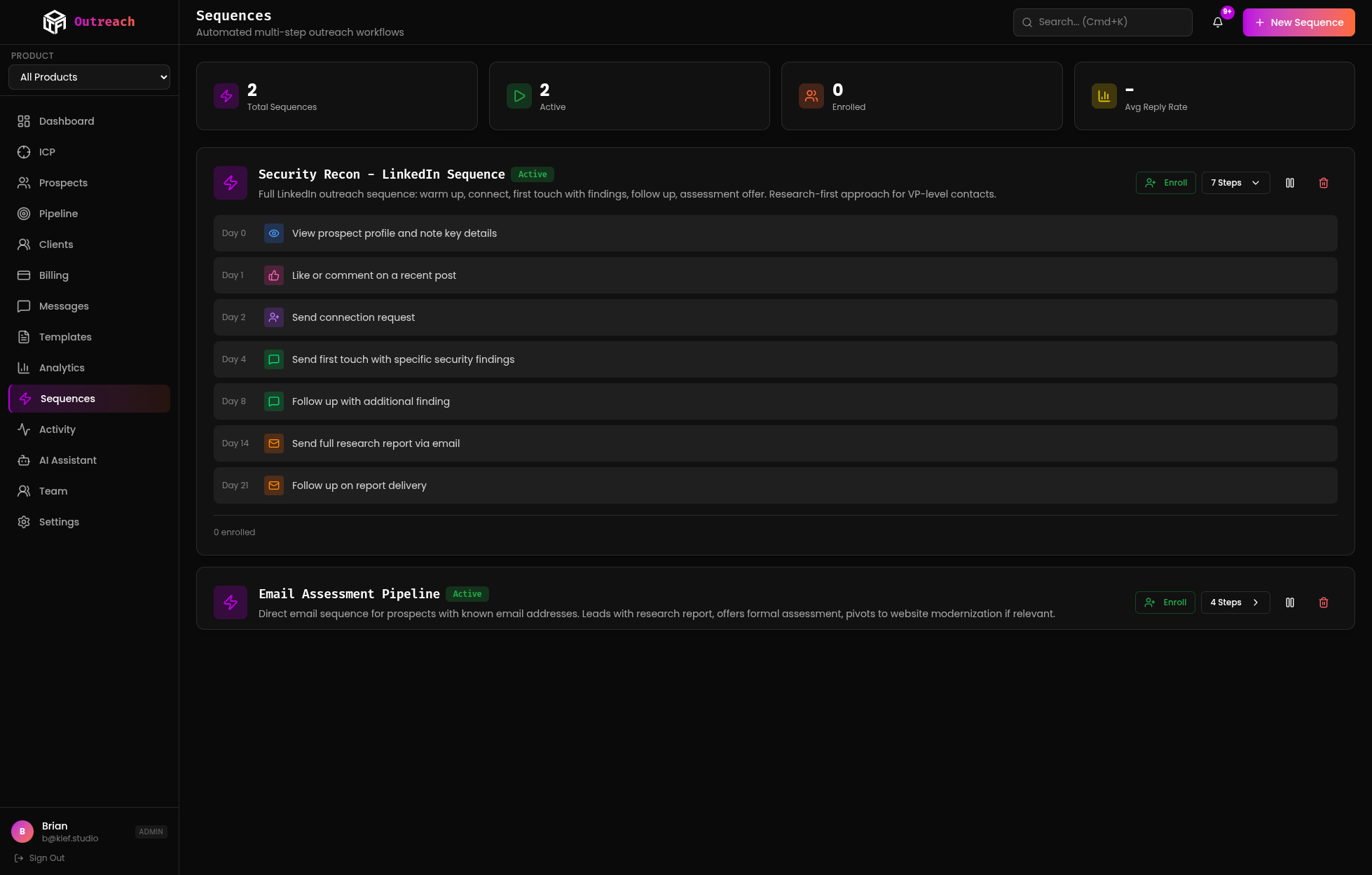Pause the Security Recon sequence
This screenshot has width=1372, height=875.
[x=1290, y=182]
